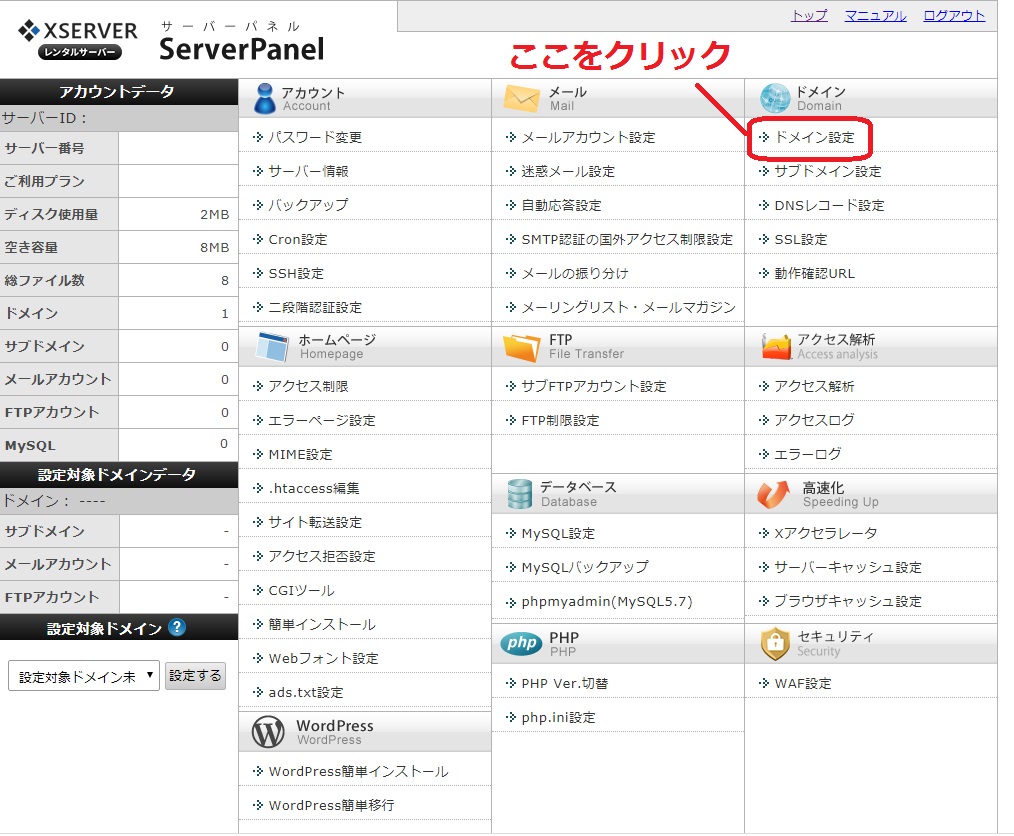
Task: Open アクセス拒否設定
Action: pyautogui.click(x=322, y=556)
